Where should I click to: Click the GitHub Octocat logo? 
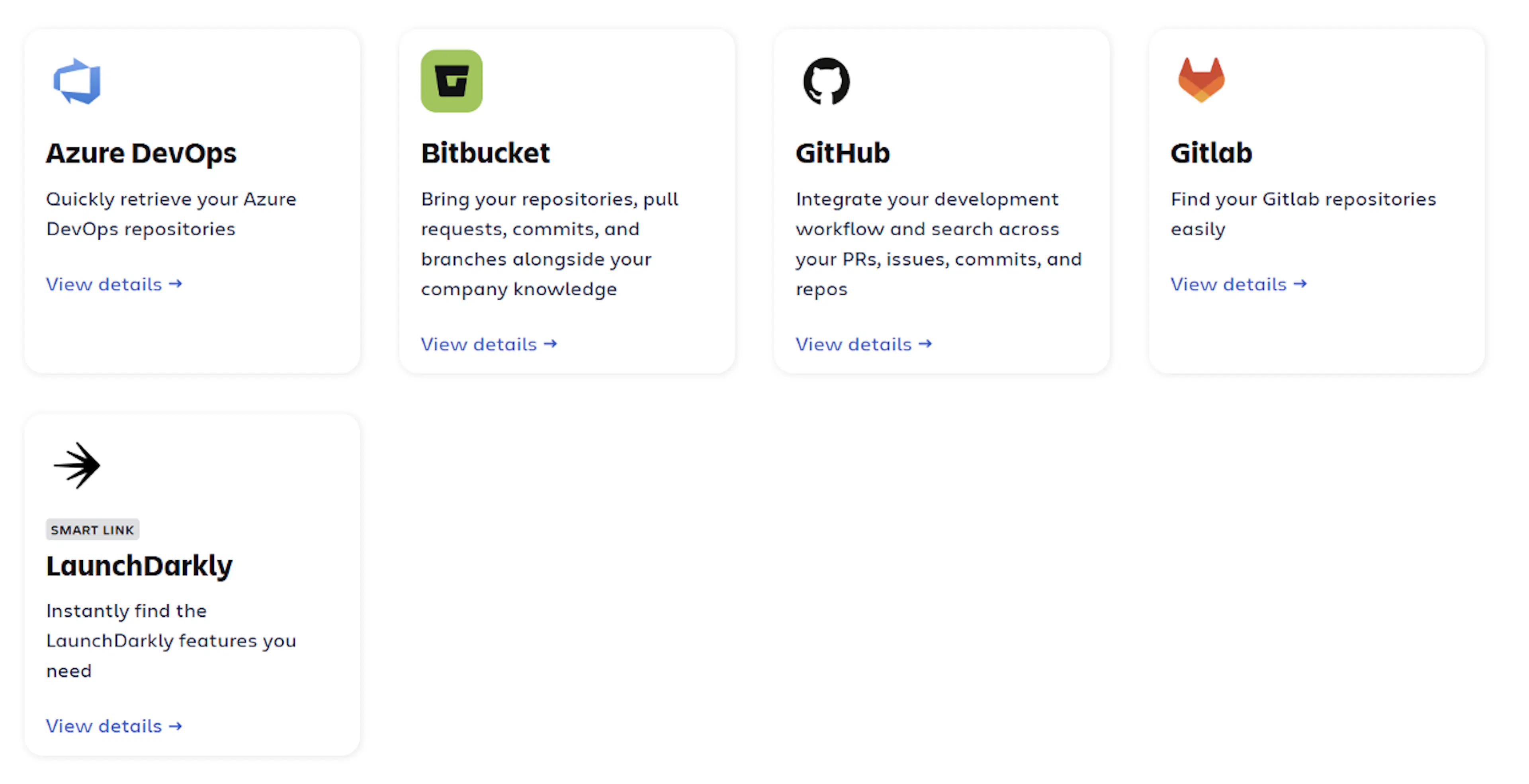(x=826, y=81)
